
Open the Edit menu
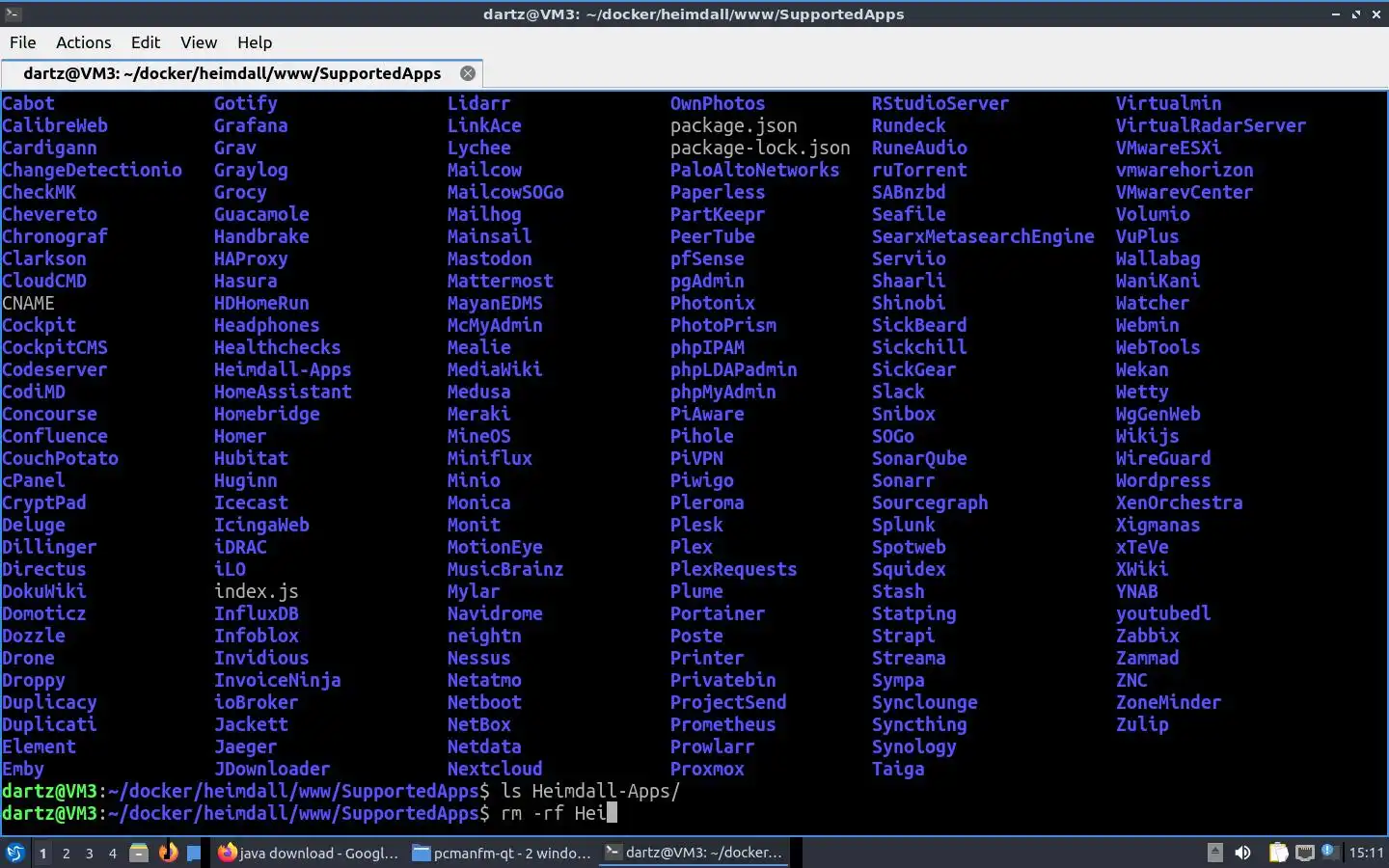click(x=146, y=42)
